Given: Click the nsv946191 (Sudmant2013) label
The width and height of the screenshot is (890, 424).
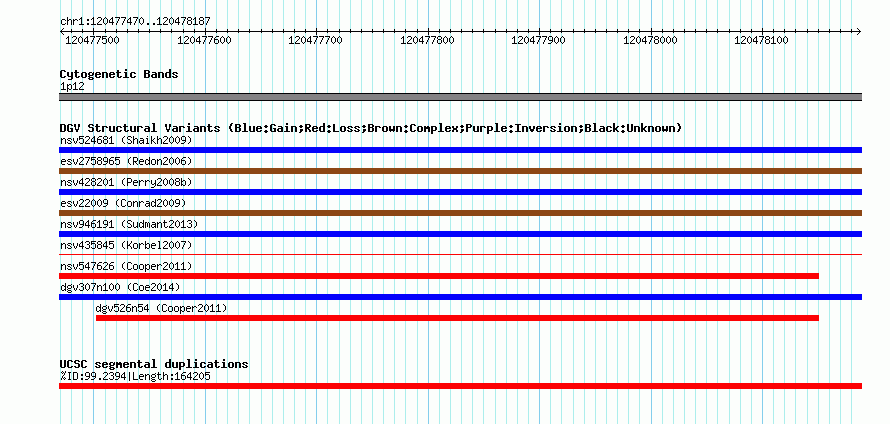Looking at the screenshot, I should [129, 224].
